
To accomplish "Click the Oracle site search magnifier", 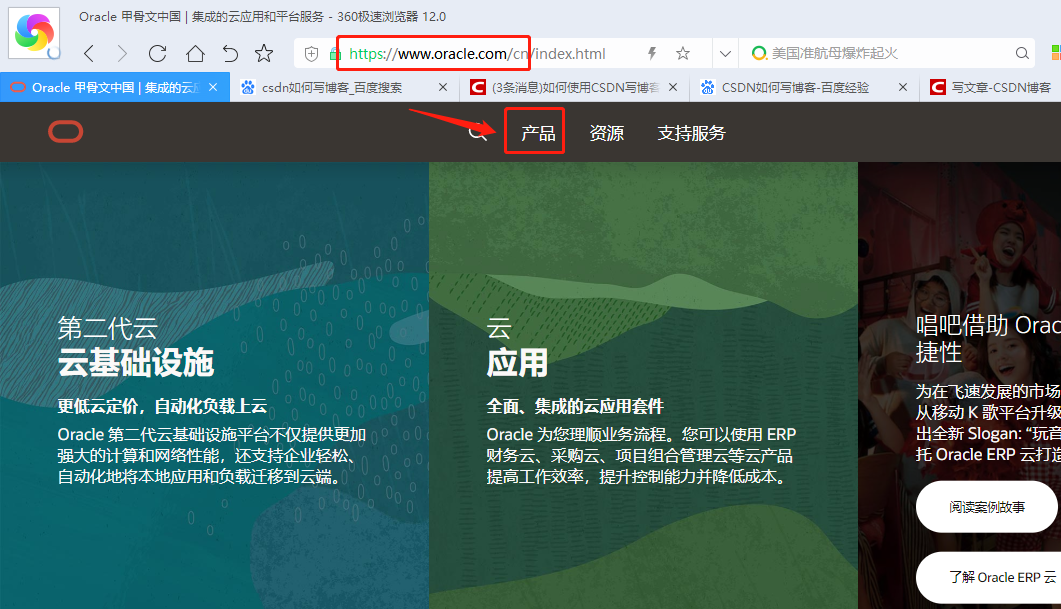I will (x=478, y=133).
